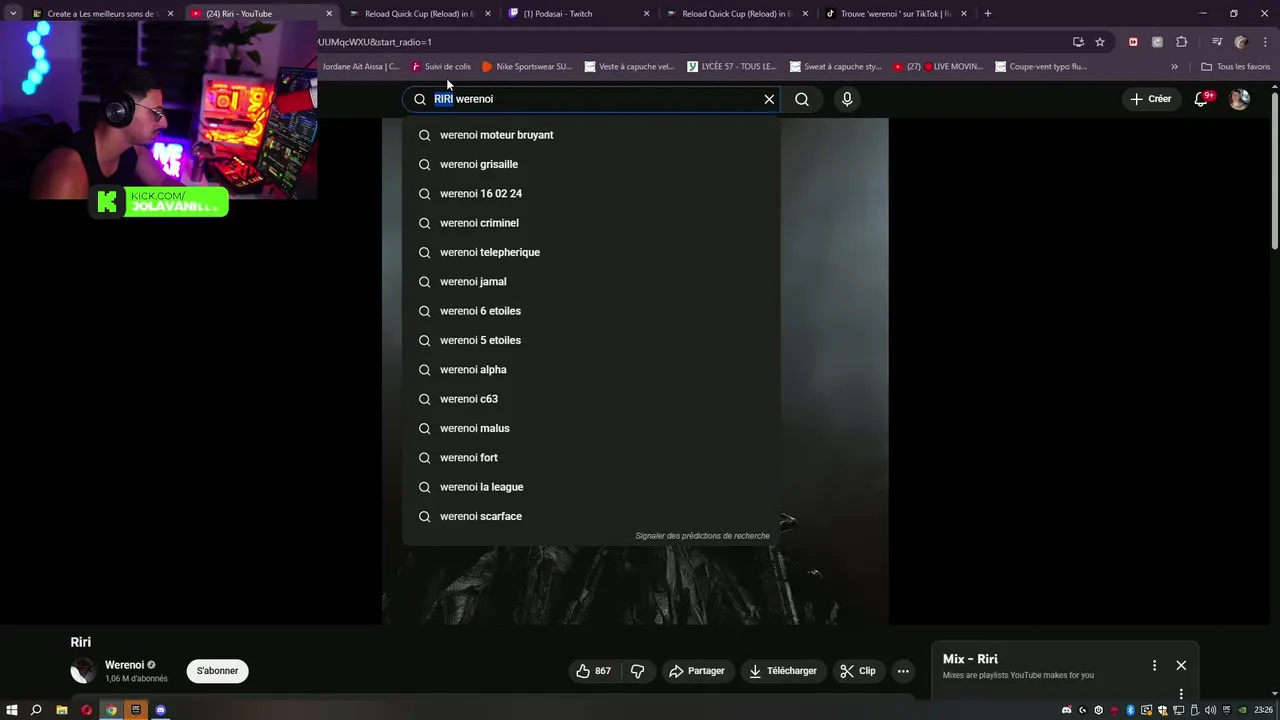Open Werenoi channel avatar
This screenshot has height=720, width=1280.
coord(83,671)
